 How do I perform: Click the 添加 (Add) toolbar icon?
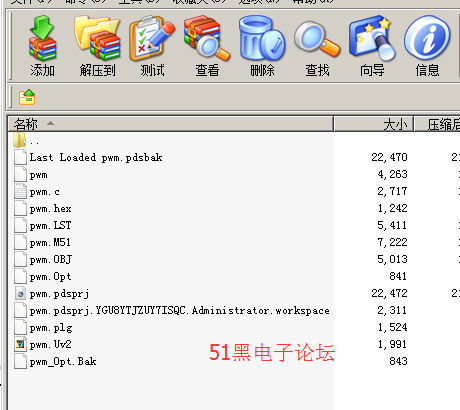pyautogui.click(x=42, y=46)
